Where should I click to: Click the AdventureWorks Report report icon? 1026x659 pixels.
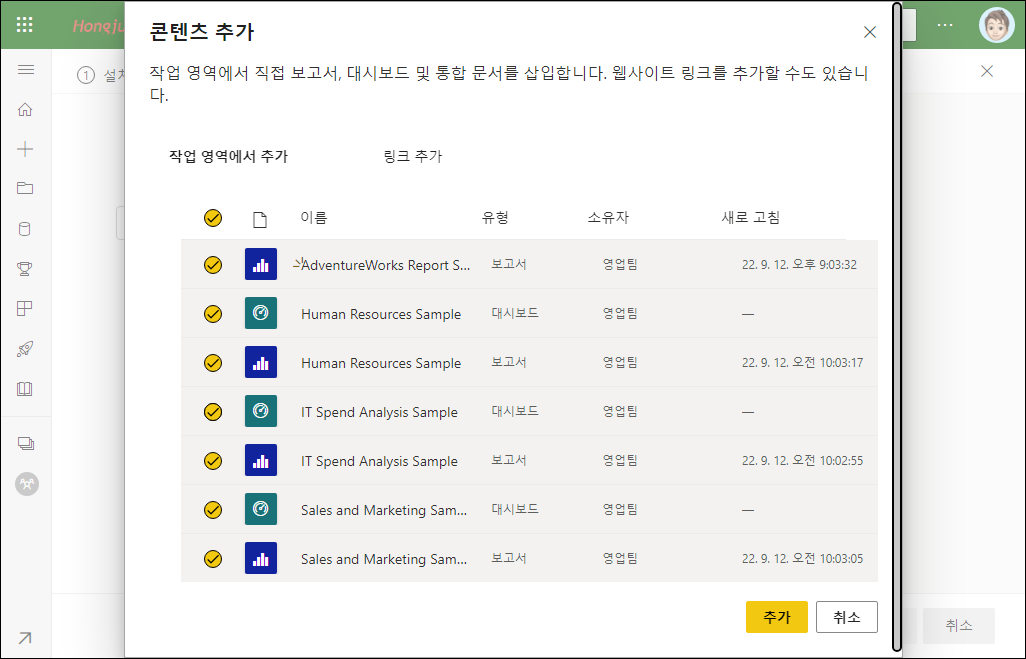coord(260,264)
